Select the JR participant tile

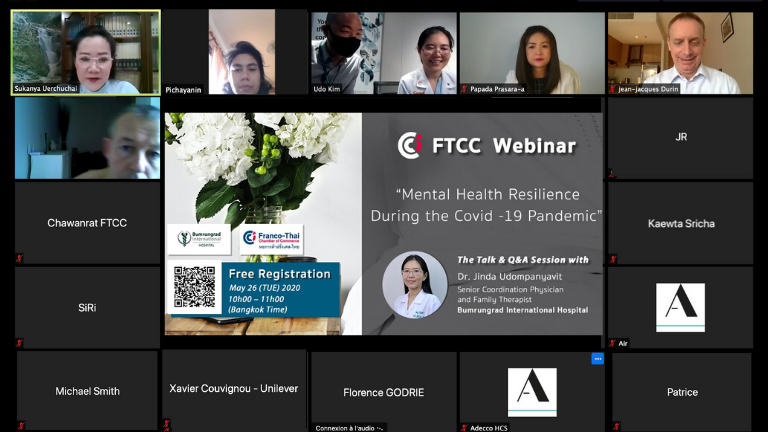[680, 137]
